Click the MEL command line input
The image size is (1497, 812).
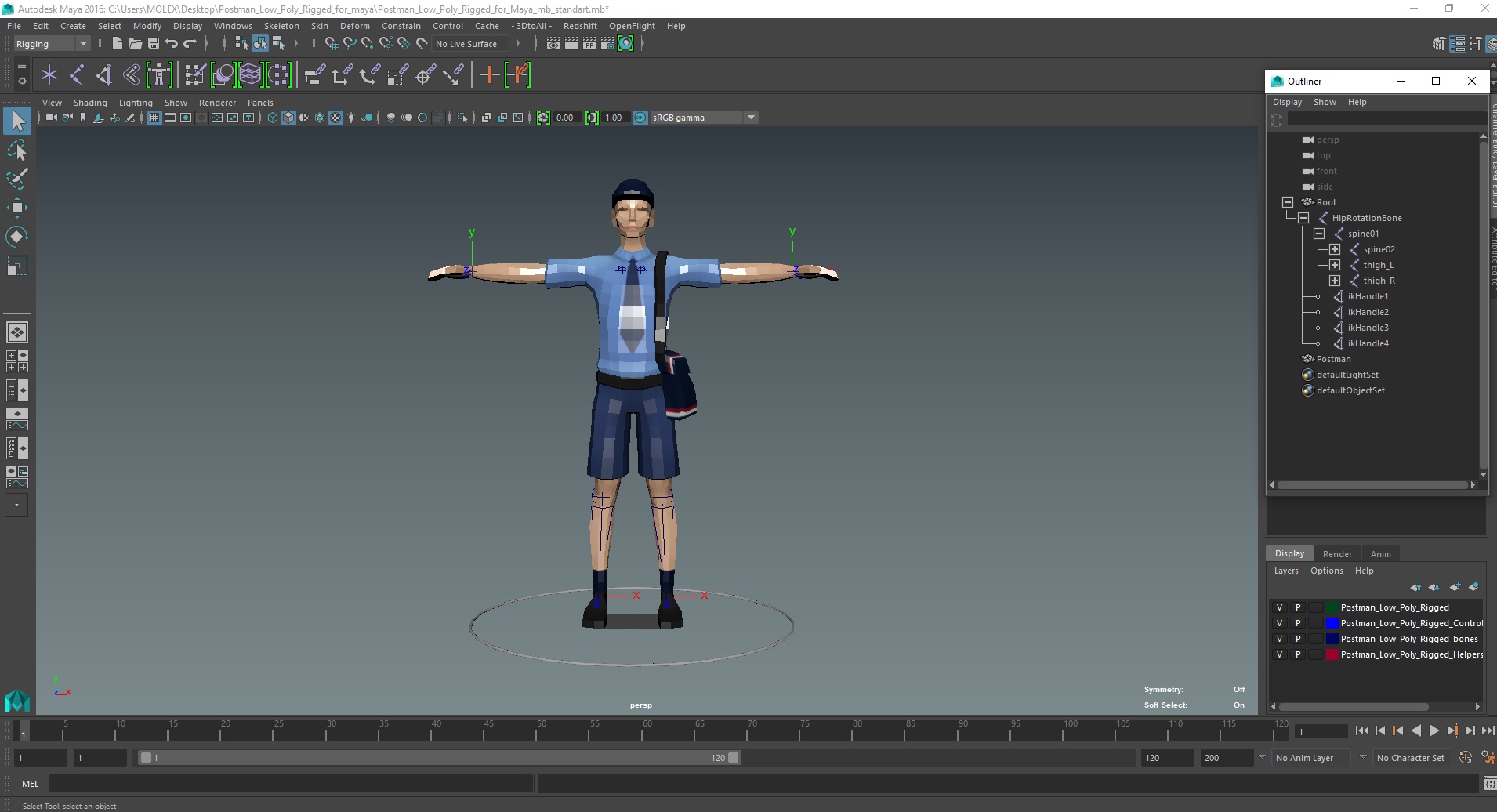click(291, 784)
